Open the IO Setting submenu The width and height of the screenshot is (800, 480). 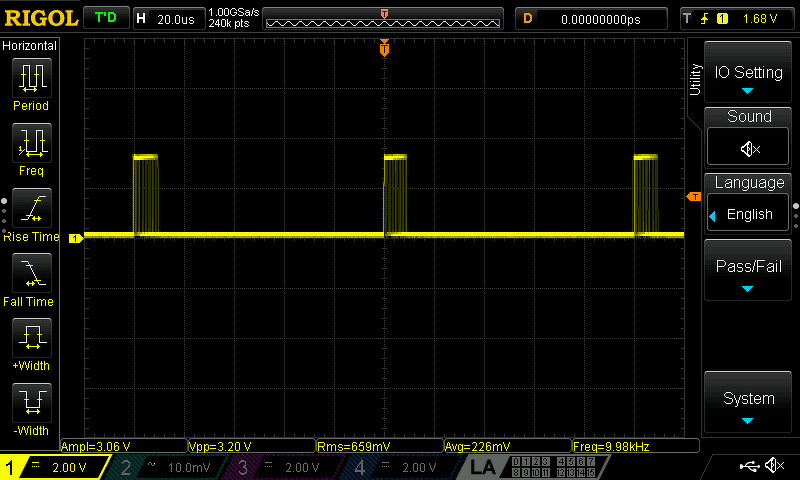[748, 72]
